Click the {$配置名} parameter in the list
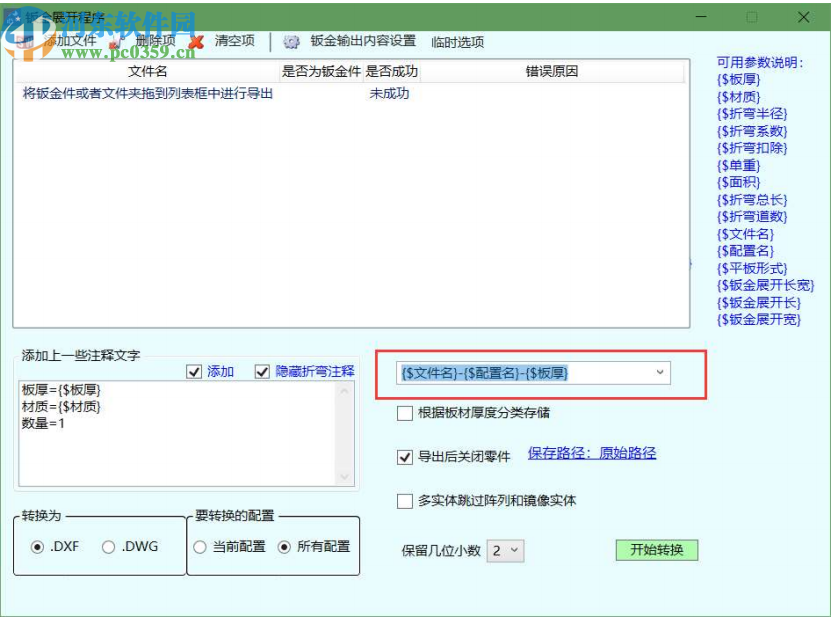The width and height of the screenshot is (832, 617). pyautogui.click(x=746, y=251)
